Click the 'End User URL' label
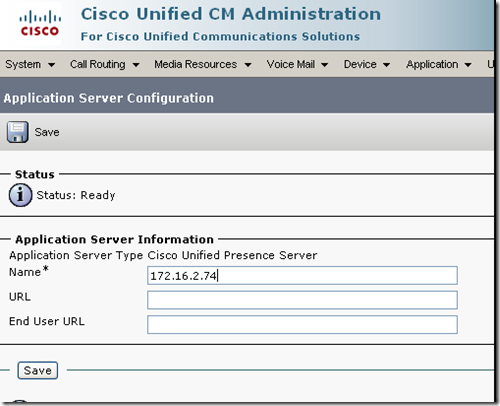Screen dimensions: 500x406 (x=47, y=321)
